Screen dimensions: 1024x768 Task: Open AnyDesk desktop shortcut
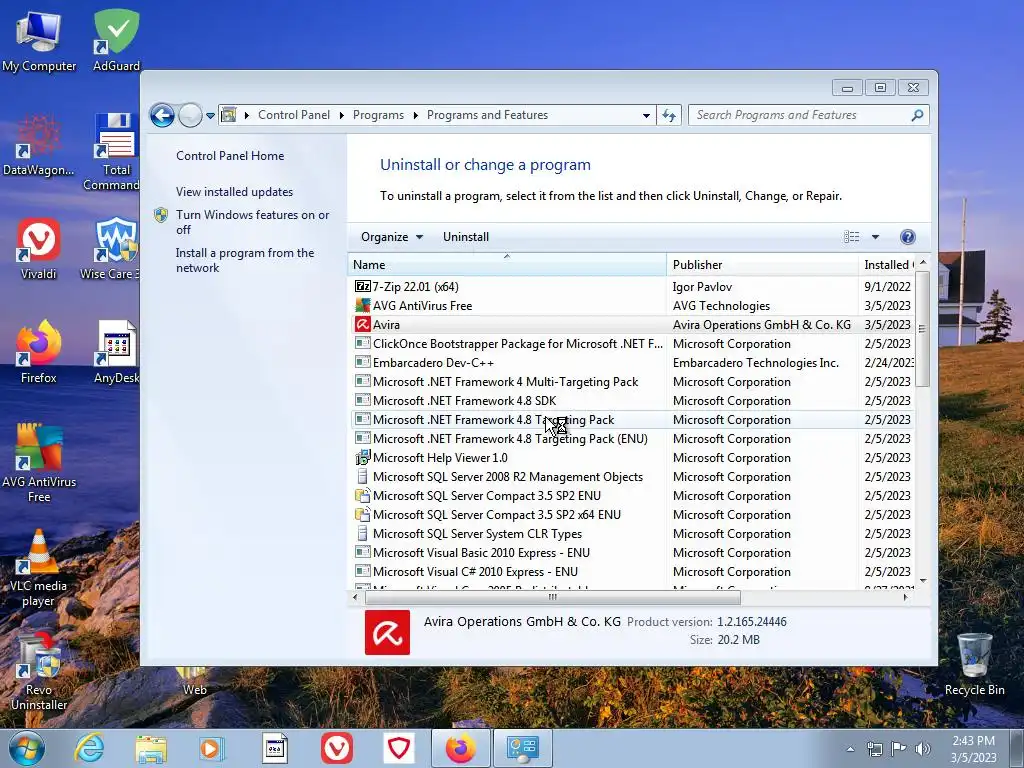click(x=116, y=353)
